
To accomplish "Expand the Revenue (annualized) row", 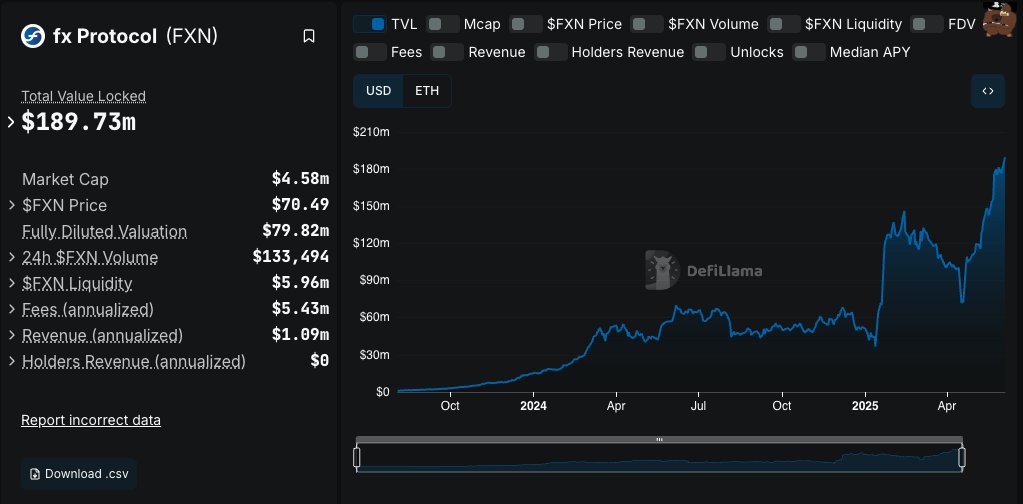I will coord(12,335).
